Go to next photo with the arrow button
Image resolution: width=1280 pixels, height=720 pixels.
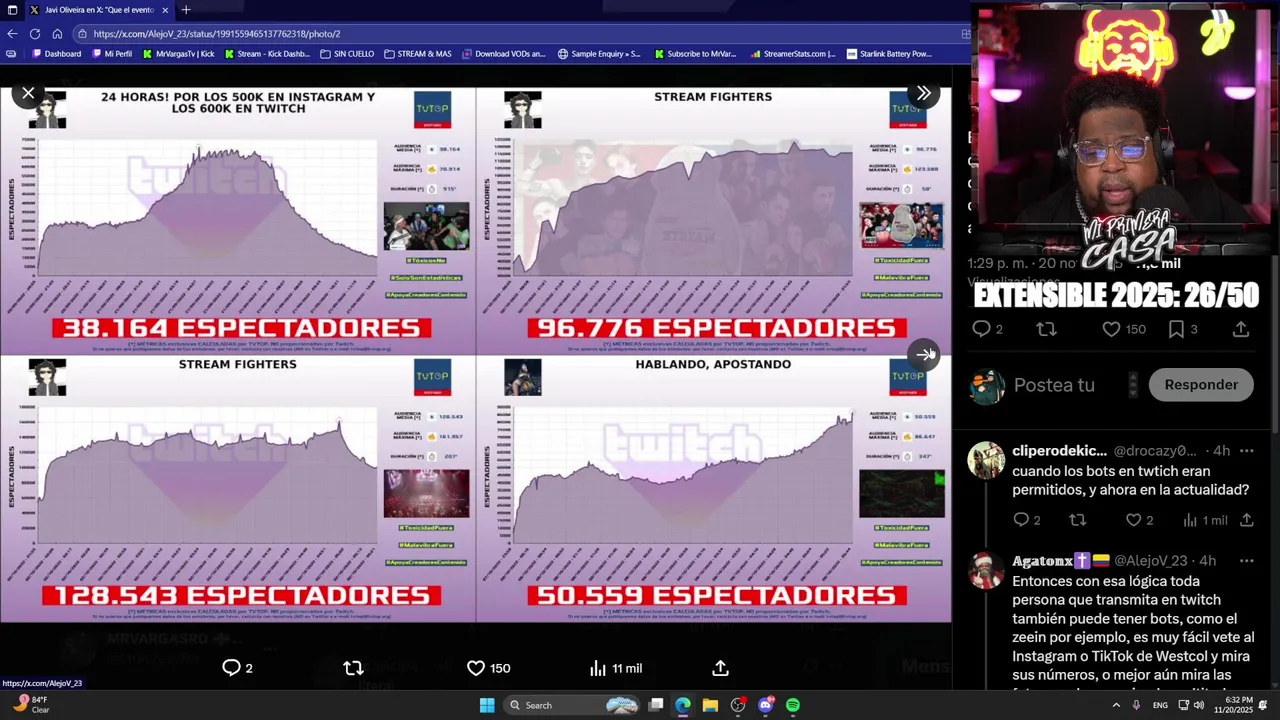tap(924, 354)
